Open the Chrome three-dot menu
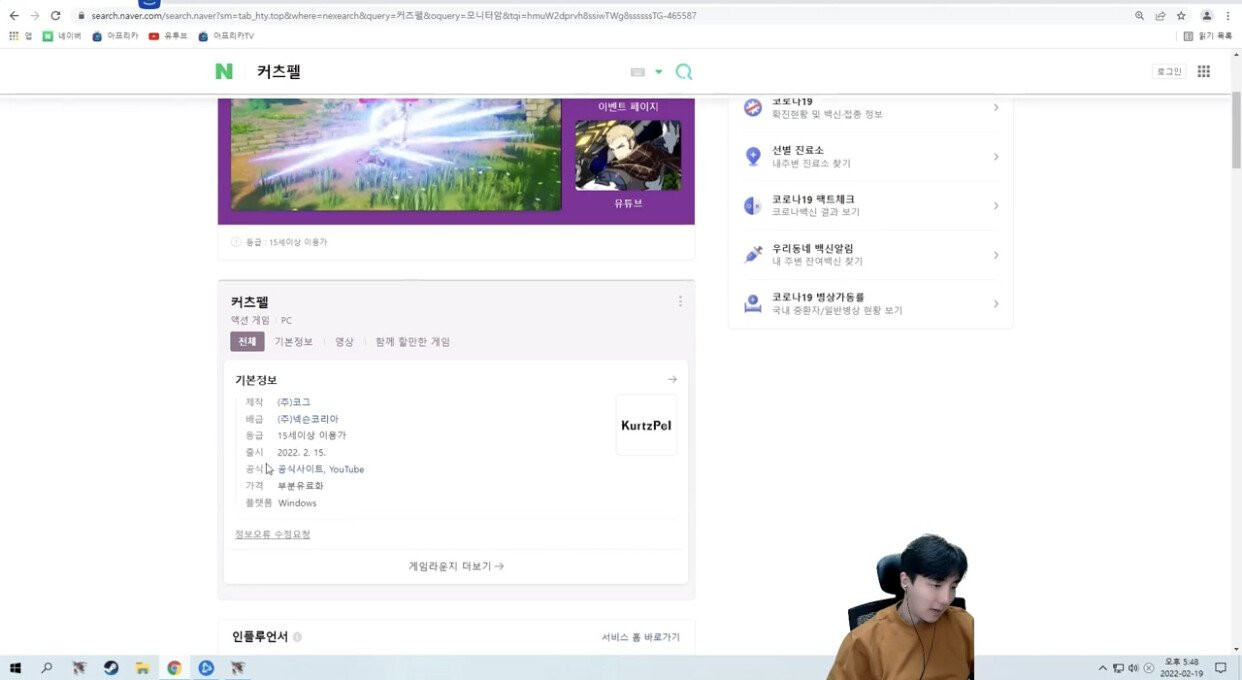 1228,16
